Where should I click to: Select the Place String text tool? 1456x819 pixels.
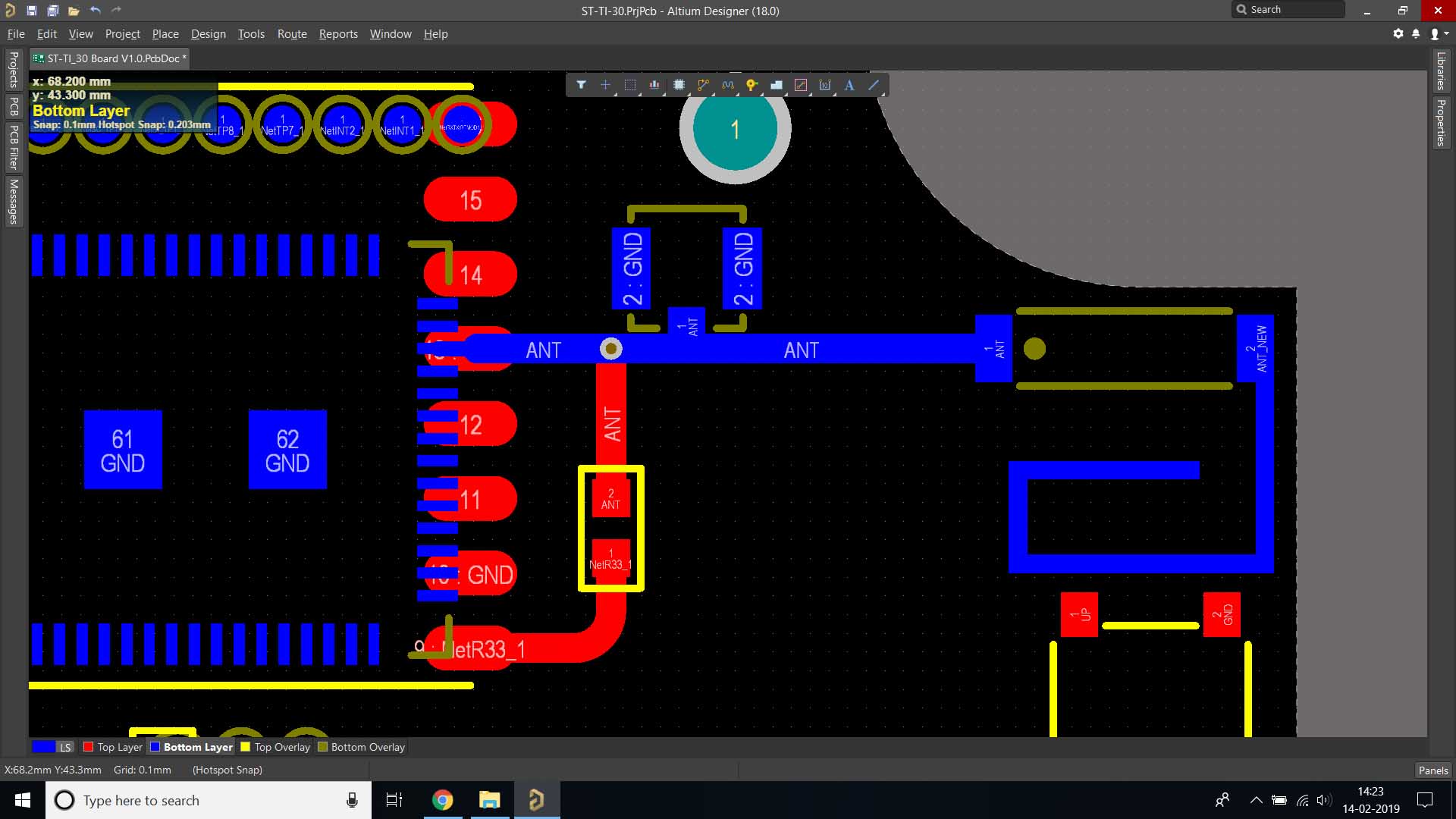tap(849, 85)
